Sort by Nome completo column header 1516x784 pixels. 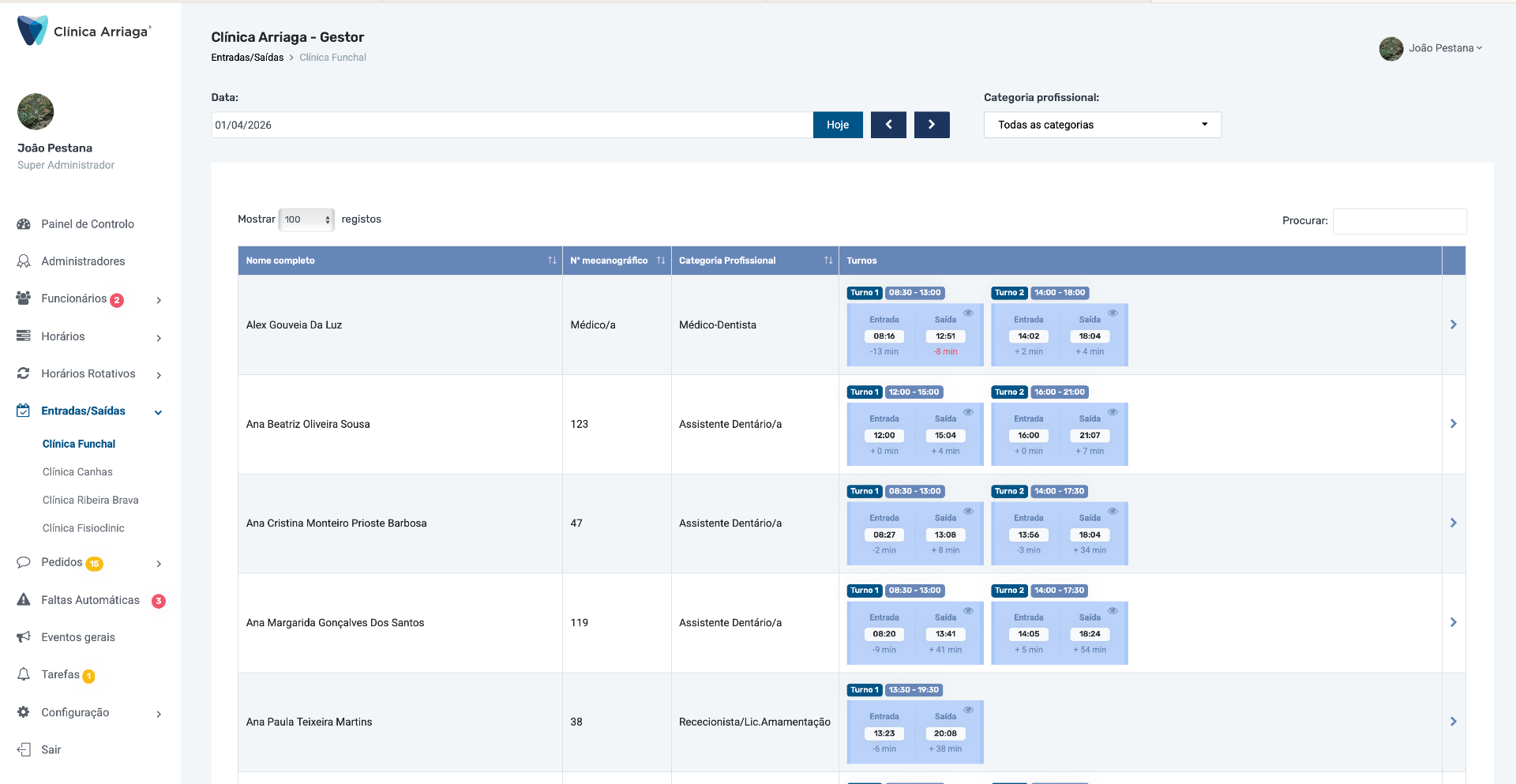pos(400,261)
